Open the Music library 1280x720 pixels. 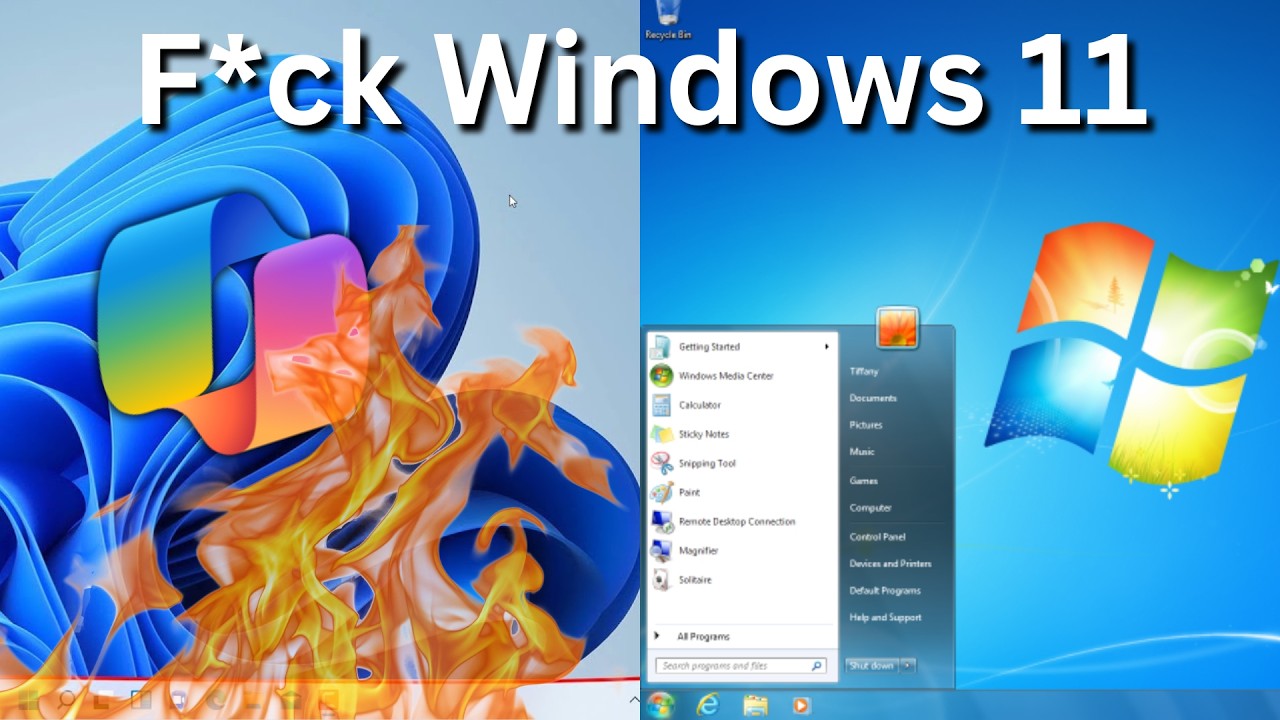tap(862, 452)
